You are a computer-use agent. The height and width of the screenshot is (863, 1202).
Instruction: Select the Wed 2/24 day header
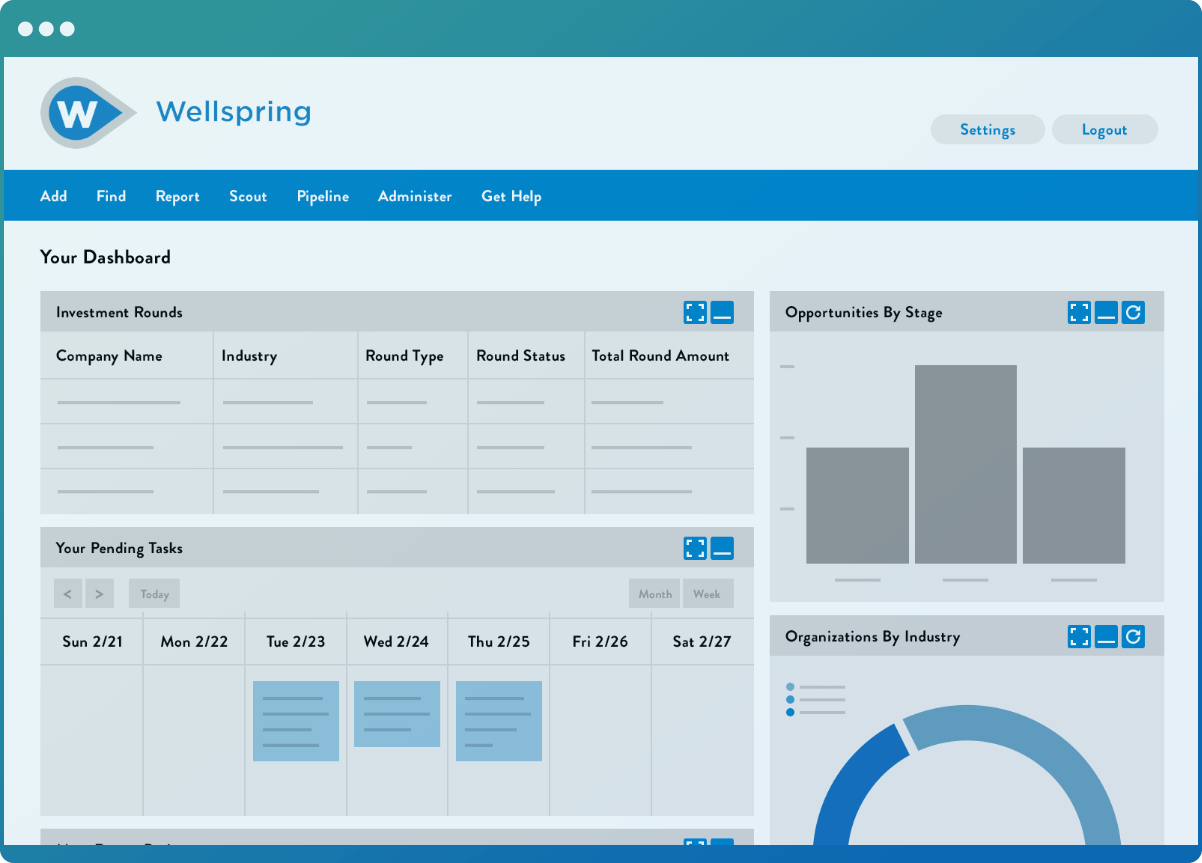(397, 641)
